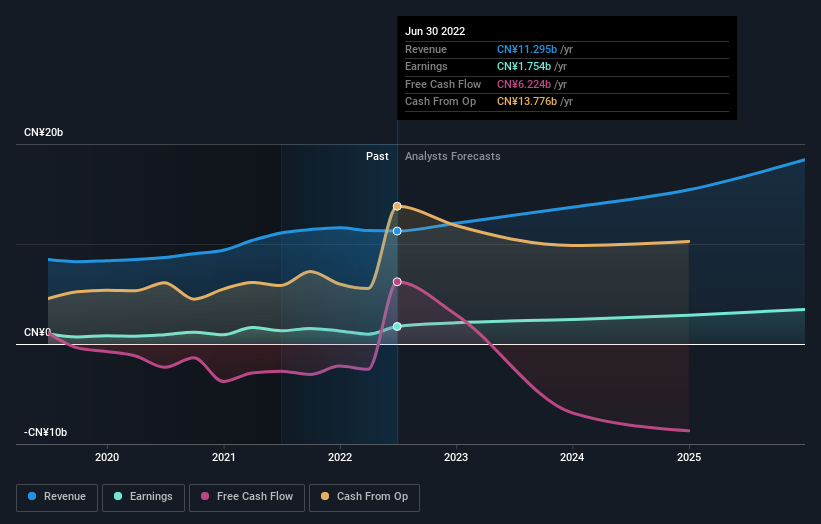
Task: Click the orange Cash From Op data point
Action: (397, 206)
